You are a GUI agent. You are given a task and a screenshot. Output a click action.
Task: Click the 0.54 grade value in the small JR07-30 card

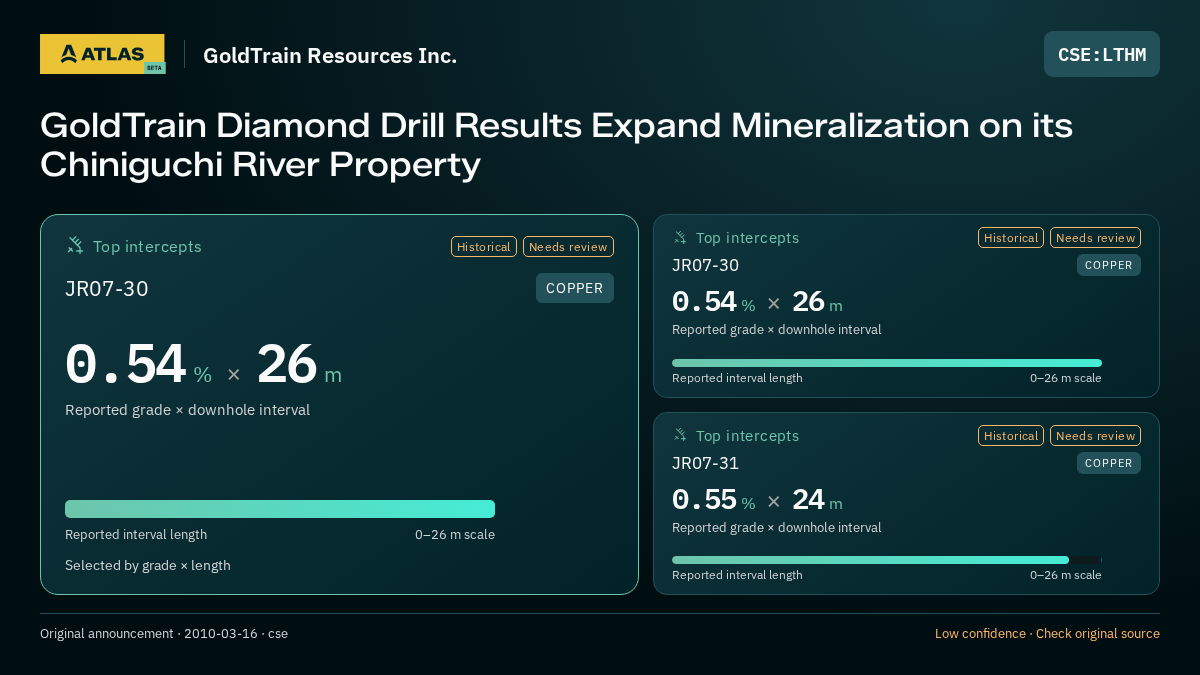click(x=704, y=301)
